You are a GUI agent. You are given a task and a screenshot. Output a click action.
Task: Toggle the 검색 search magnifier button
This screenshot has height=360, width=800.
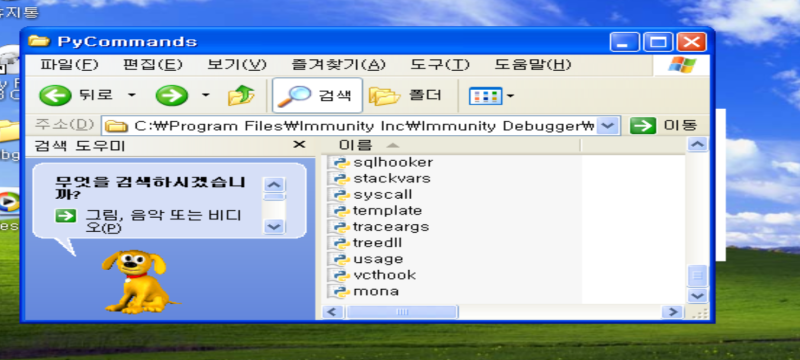[x=317, y=95]
